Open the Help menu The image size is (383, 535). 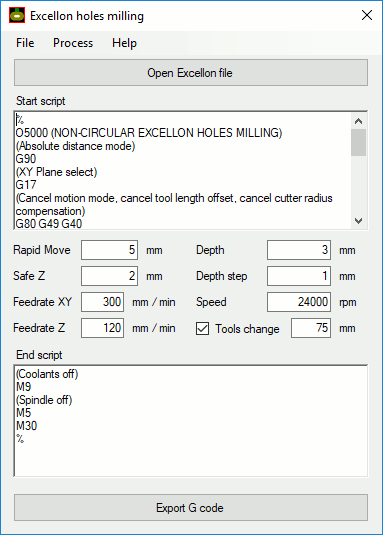click(124, 43)
